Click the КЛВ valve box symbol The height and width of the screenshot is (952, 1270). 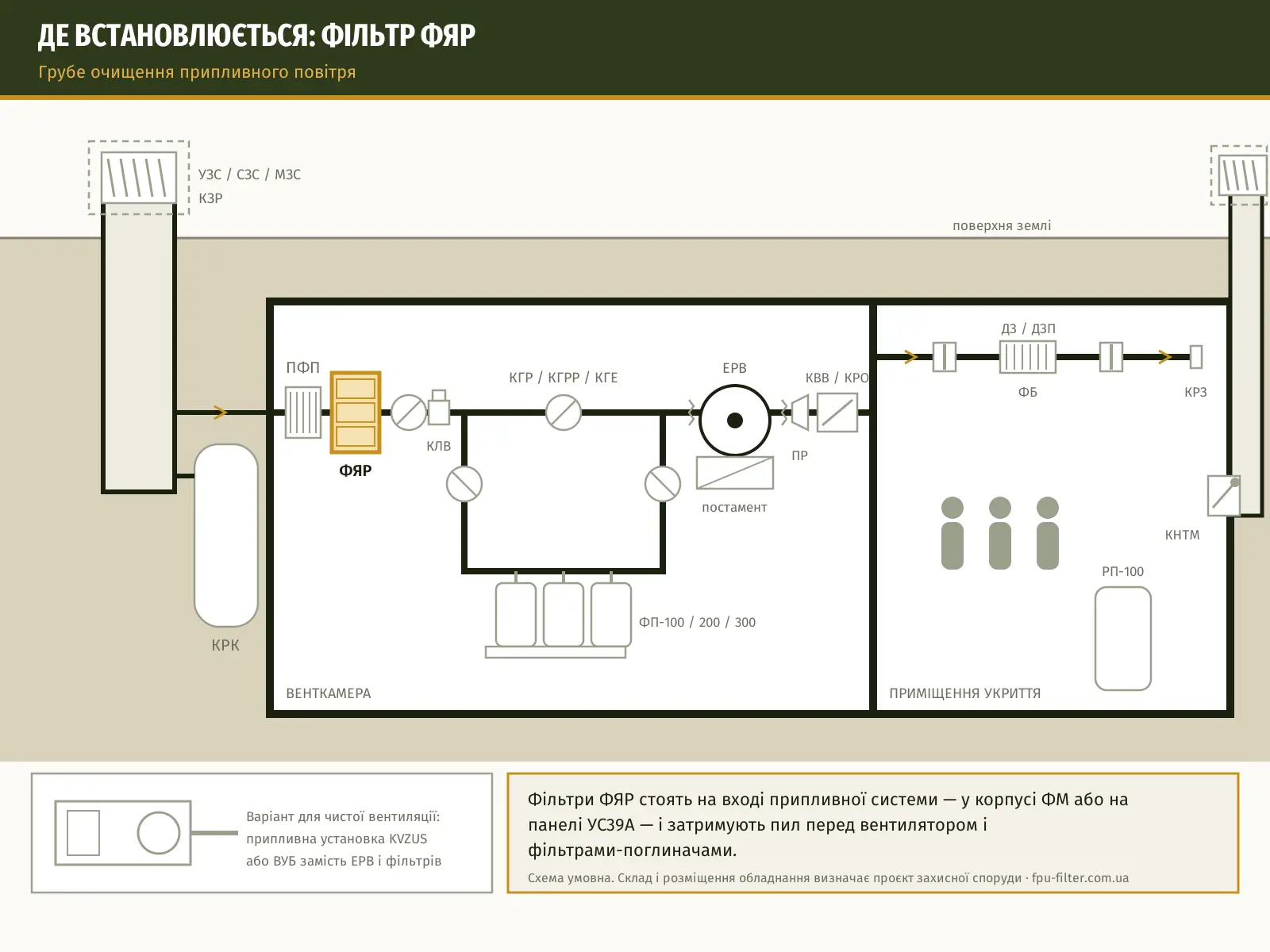click(439, 408)
